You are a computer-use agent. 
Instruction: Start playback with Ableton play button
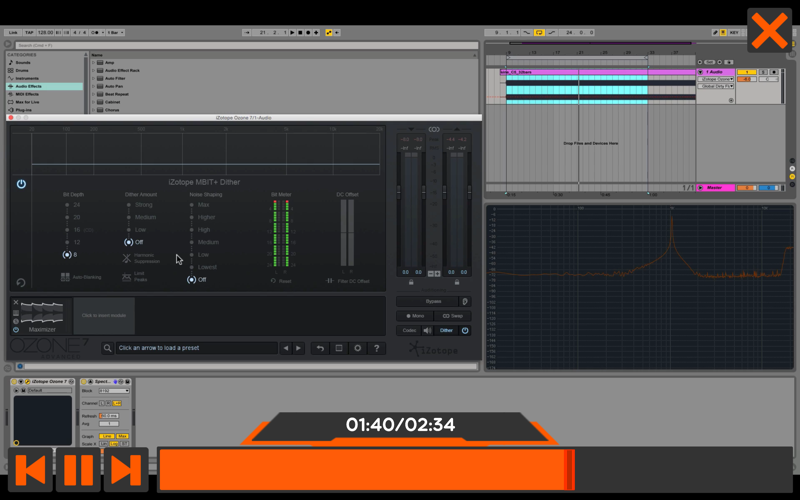292,32
